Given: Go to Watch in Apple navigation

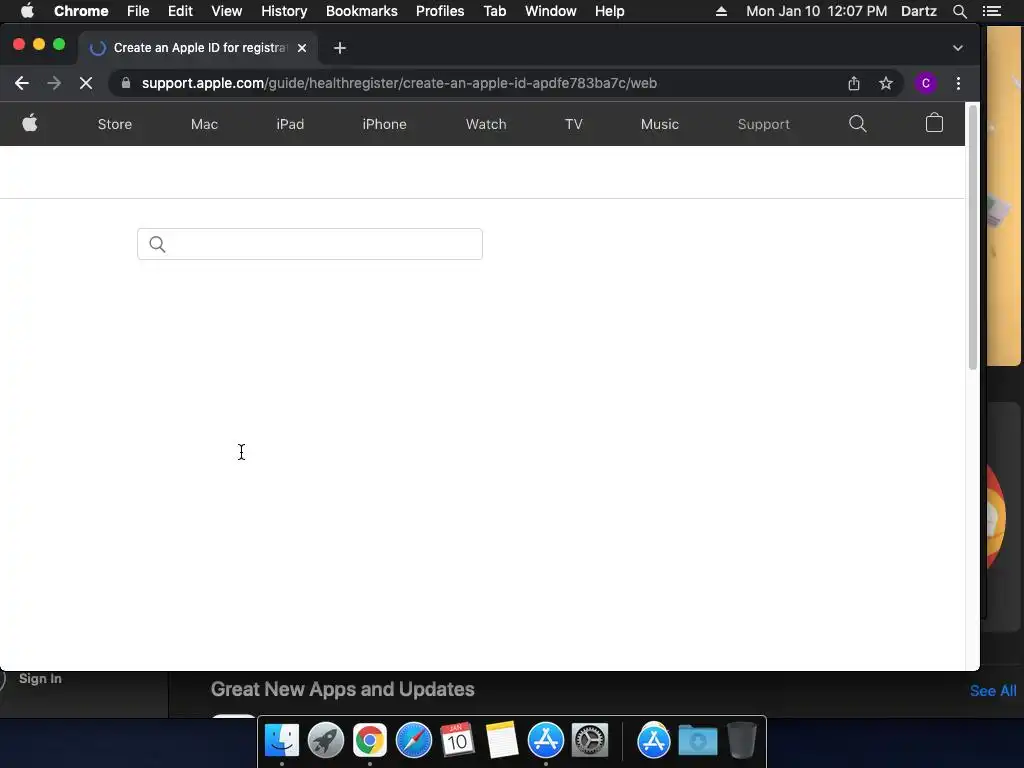Looking at the screenshot, I should [486, 124].
